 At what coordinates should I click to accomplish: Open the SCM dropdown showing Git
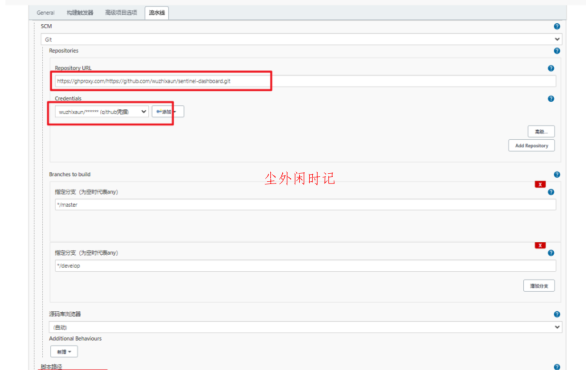coord(301,39)
